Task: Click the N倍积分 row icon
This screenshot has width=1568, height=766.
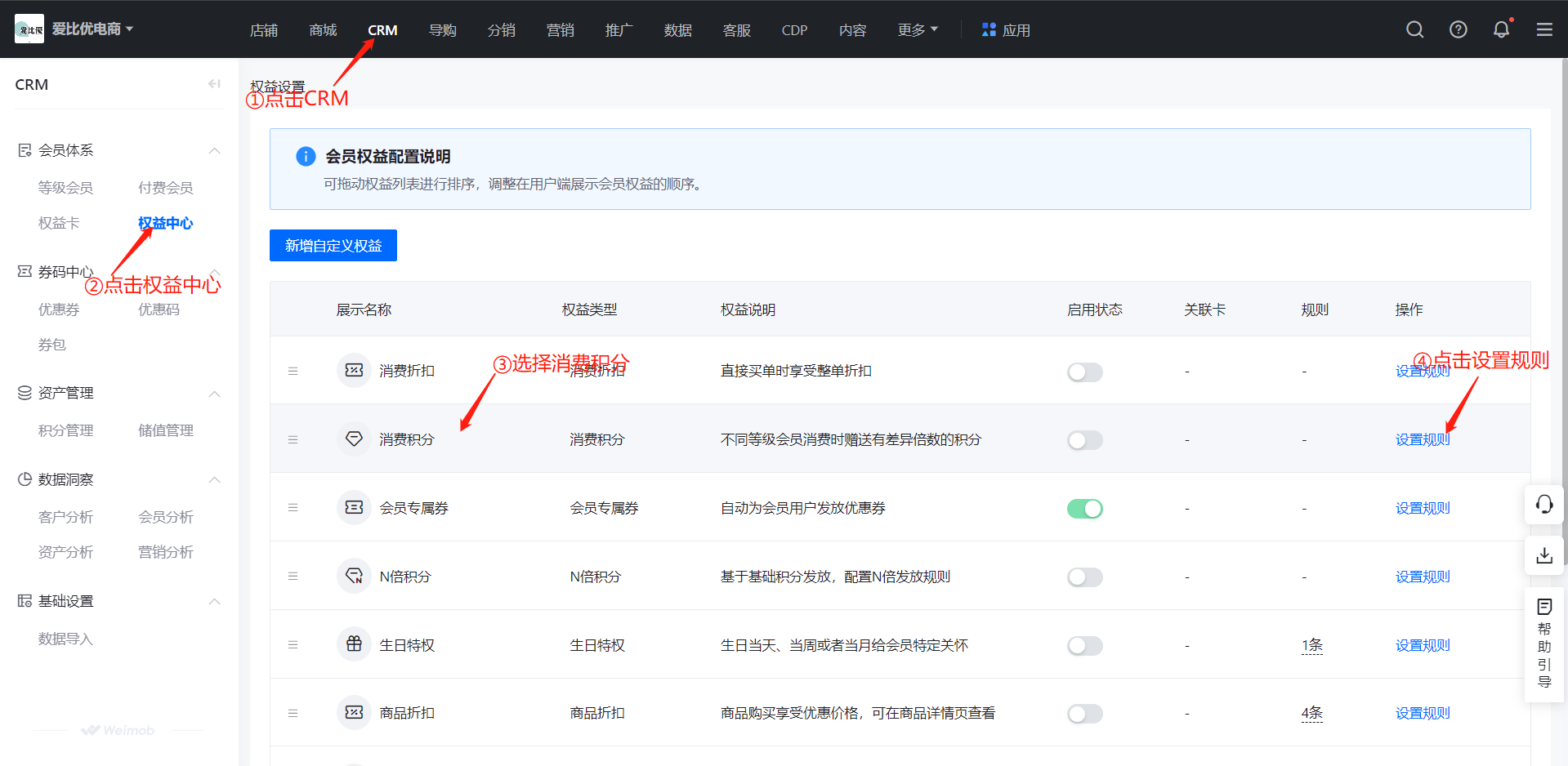Action: (354, 576)
